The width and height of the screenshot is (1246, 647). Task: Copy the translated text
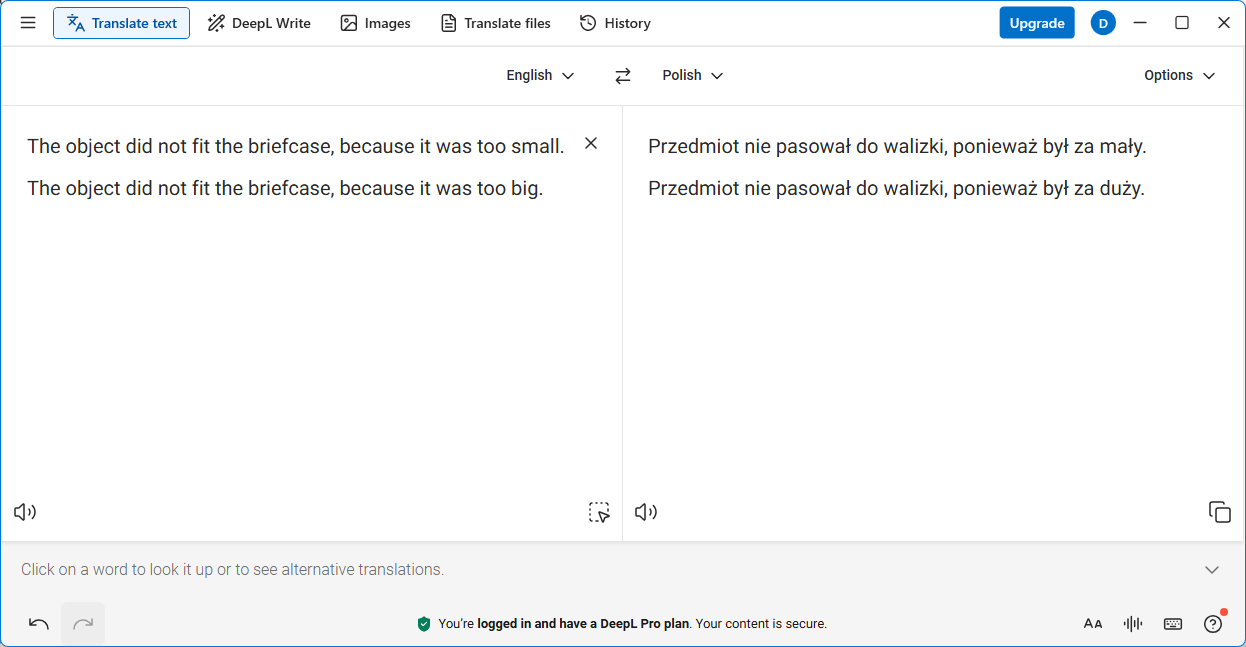click(x=1219, y=512)
